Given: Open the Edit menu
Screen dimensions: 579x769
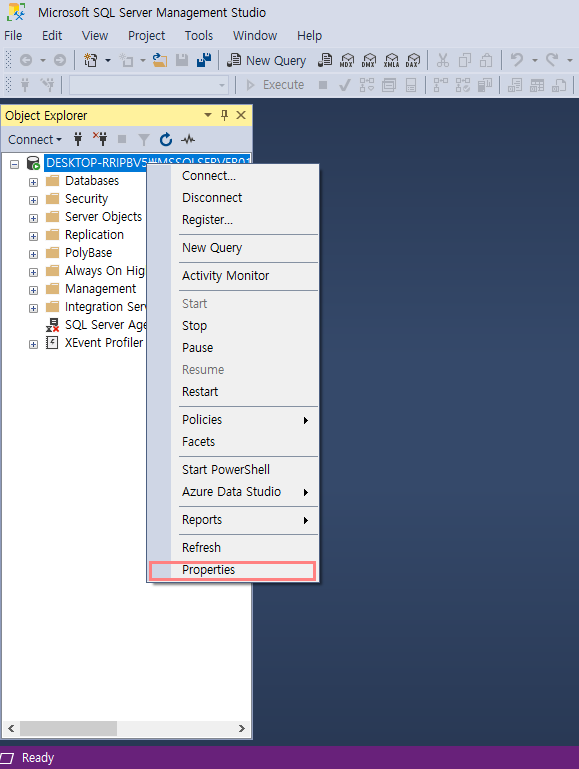Looking at the screenshot, I should pyautogui.click(x=52, y=36).
